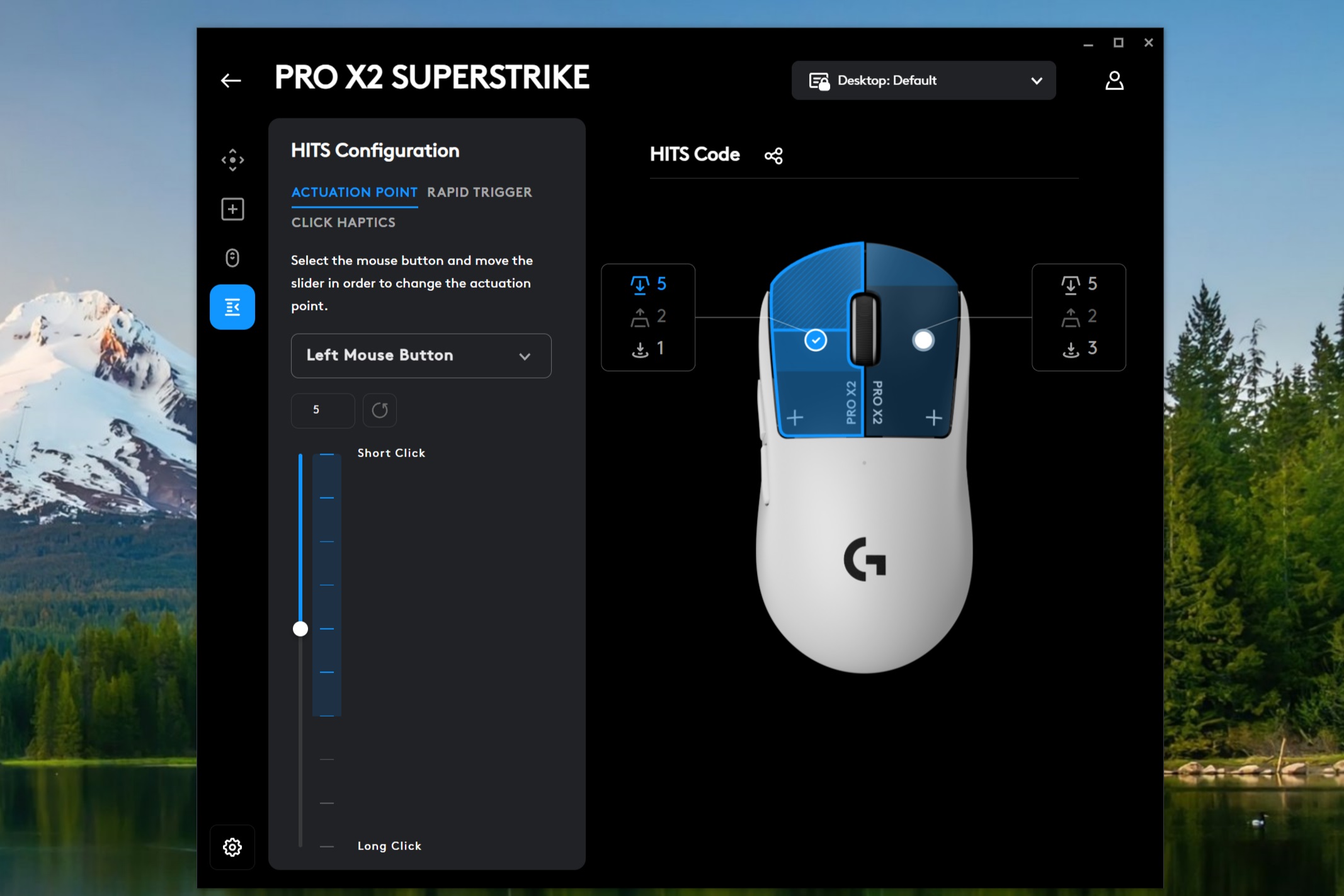
Task: Click the actuation point slider handle
Action: point(300,628)
